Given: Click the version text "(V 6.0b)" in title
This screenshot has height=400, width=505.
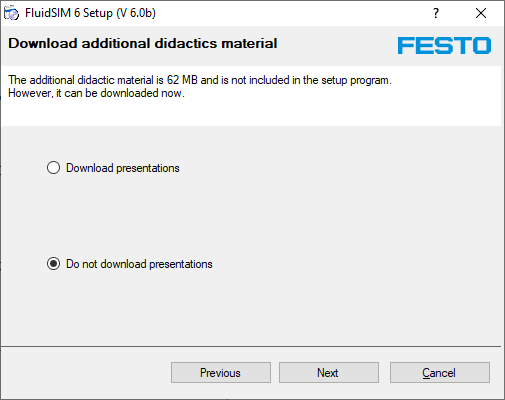Looking at the screenshot, I should 136,13.
